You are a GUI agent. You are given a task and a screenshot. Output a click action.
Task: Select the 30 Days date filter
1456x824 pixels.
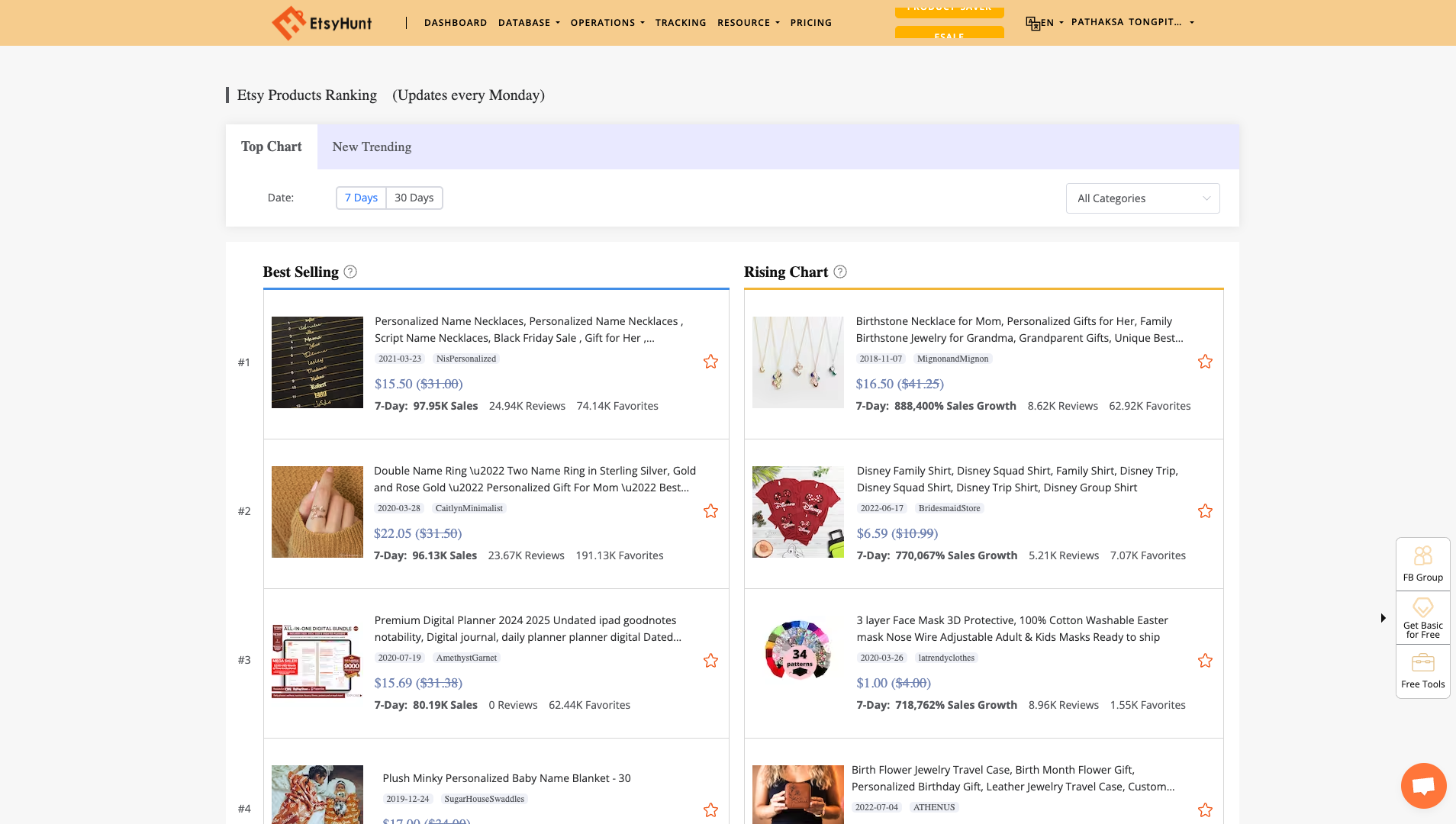(414, 198)
